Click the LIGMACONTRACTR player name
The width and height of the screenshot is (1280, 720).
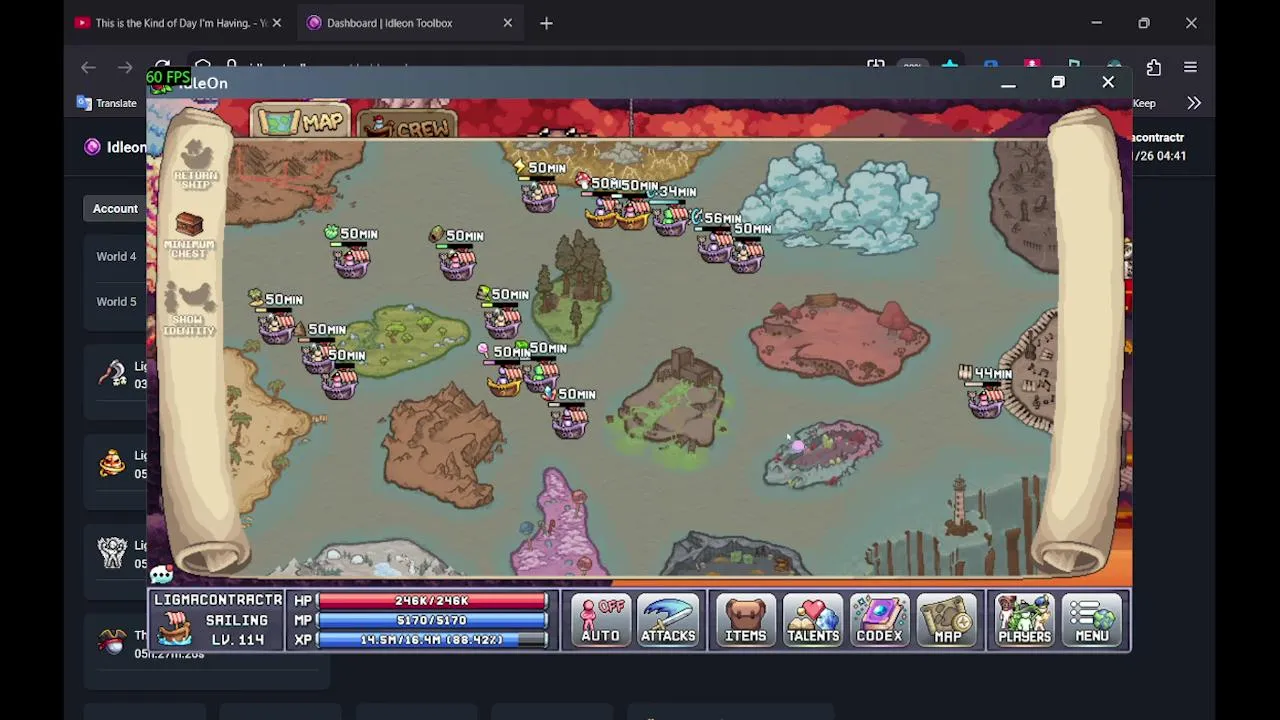(218, 600)
